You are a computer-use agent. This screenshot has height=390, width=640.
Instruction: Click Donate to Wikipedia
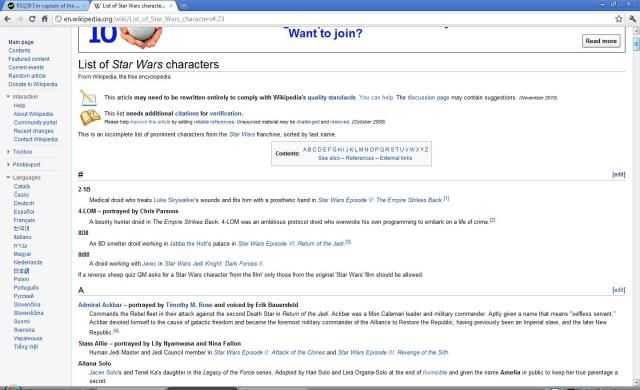(33, 84)
